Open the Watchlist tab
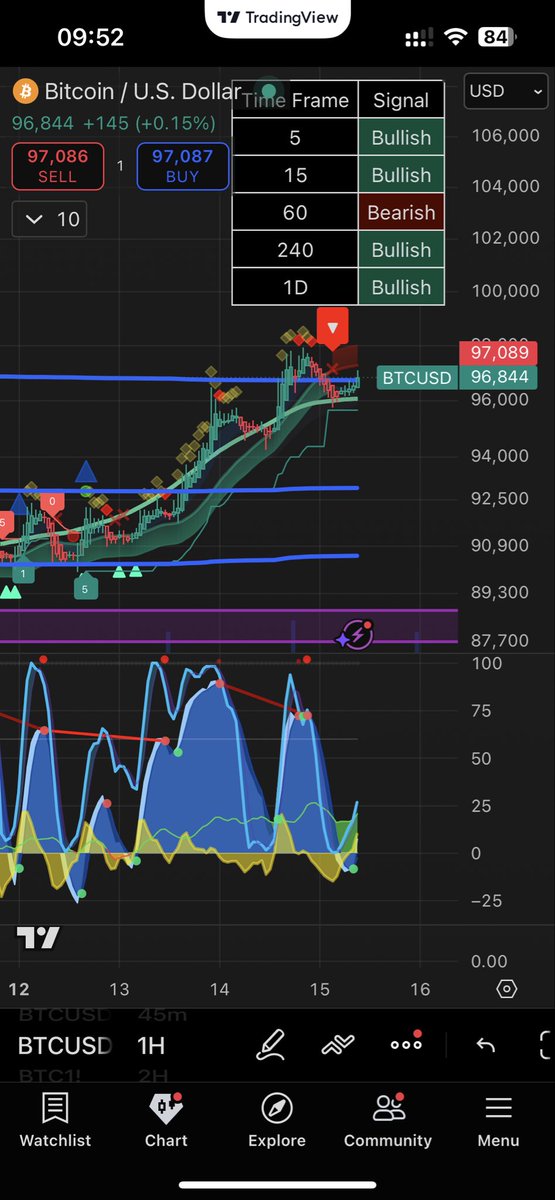The height and width of the screenshot is (1200, 555). pyautogui.click(x=55, y=1120)
